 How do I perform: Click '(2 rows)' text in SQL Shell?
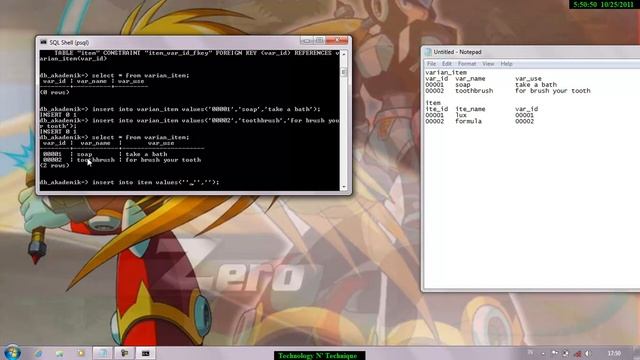click(x=54, y=166)
